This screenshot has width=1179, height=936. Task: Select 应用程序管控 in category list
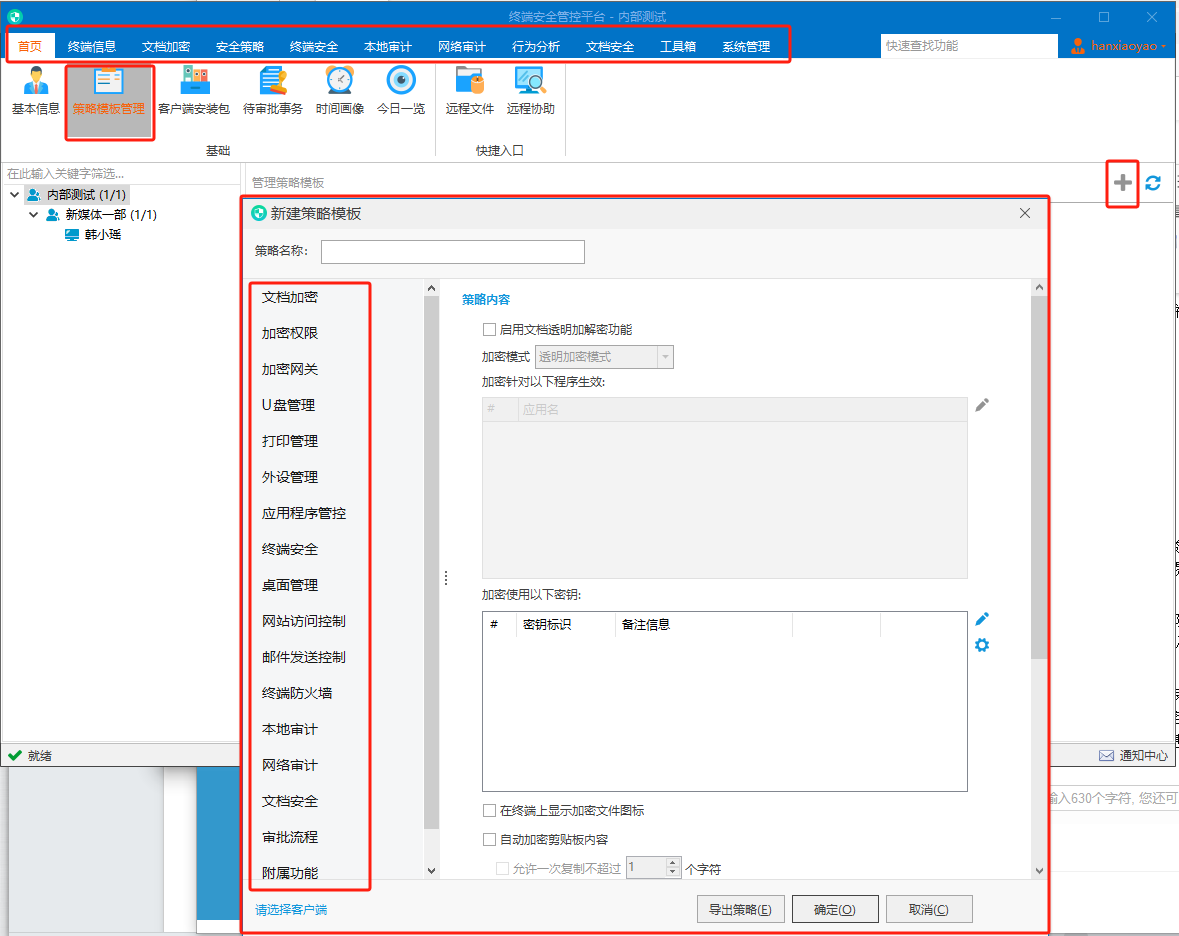click(304, 513)
